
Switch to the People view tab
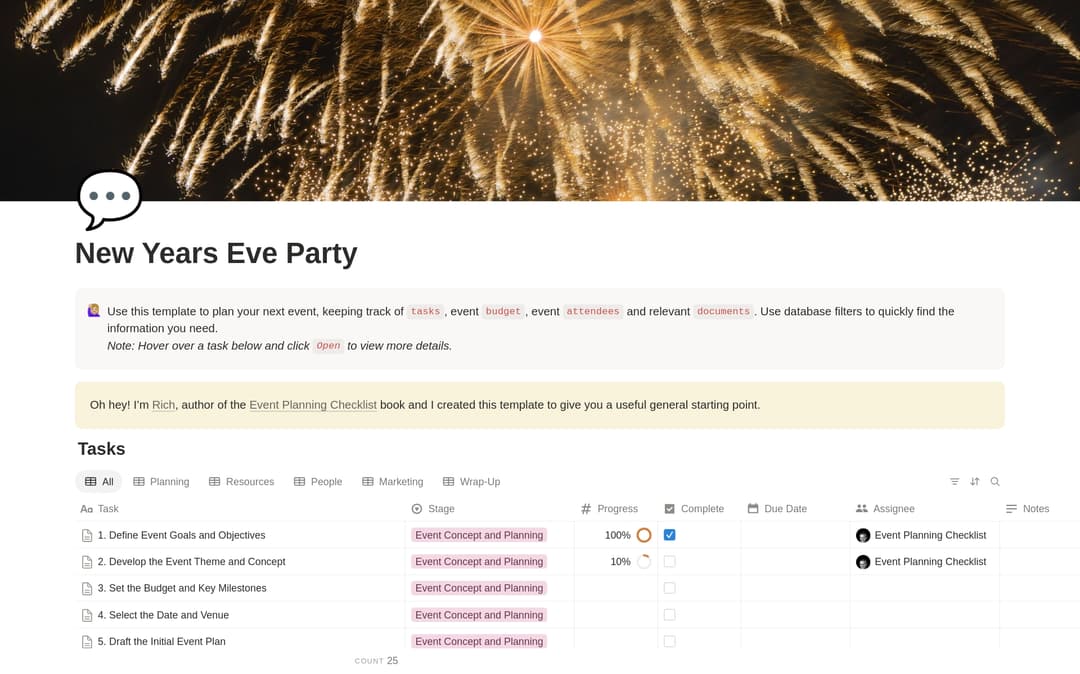(318, 482)
